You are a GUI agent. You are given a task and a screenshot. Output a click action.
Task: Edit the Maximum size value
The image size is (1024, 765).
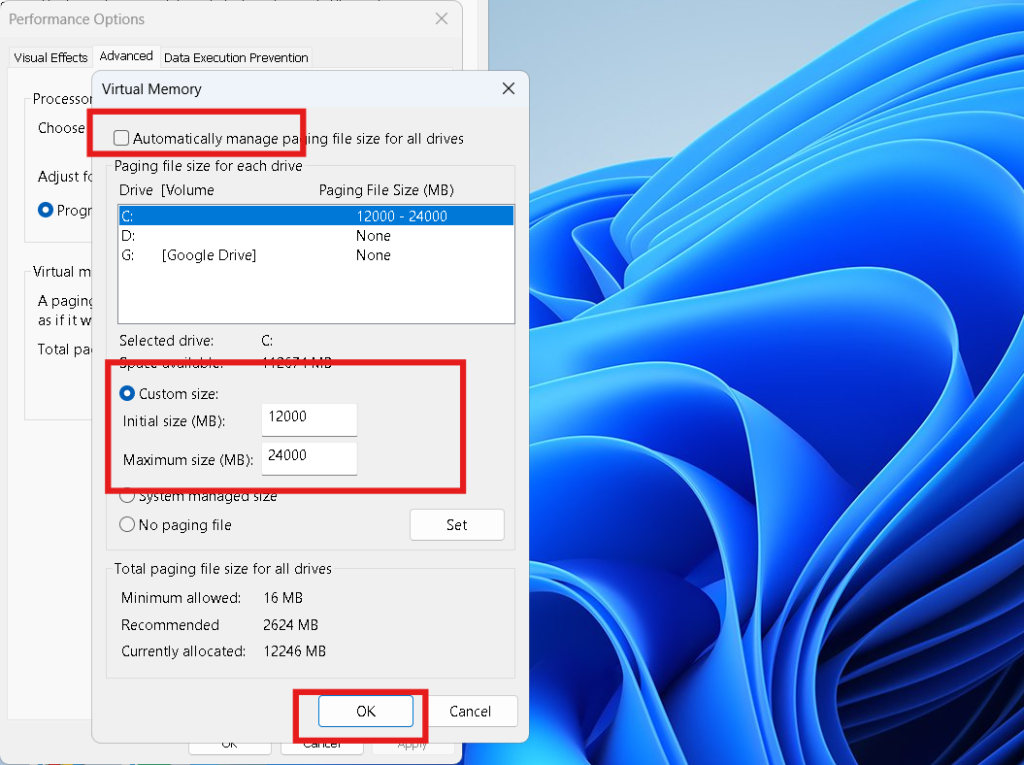pyautogui.click(x=308, y=457)
